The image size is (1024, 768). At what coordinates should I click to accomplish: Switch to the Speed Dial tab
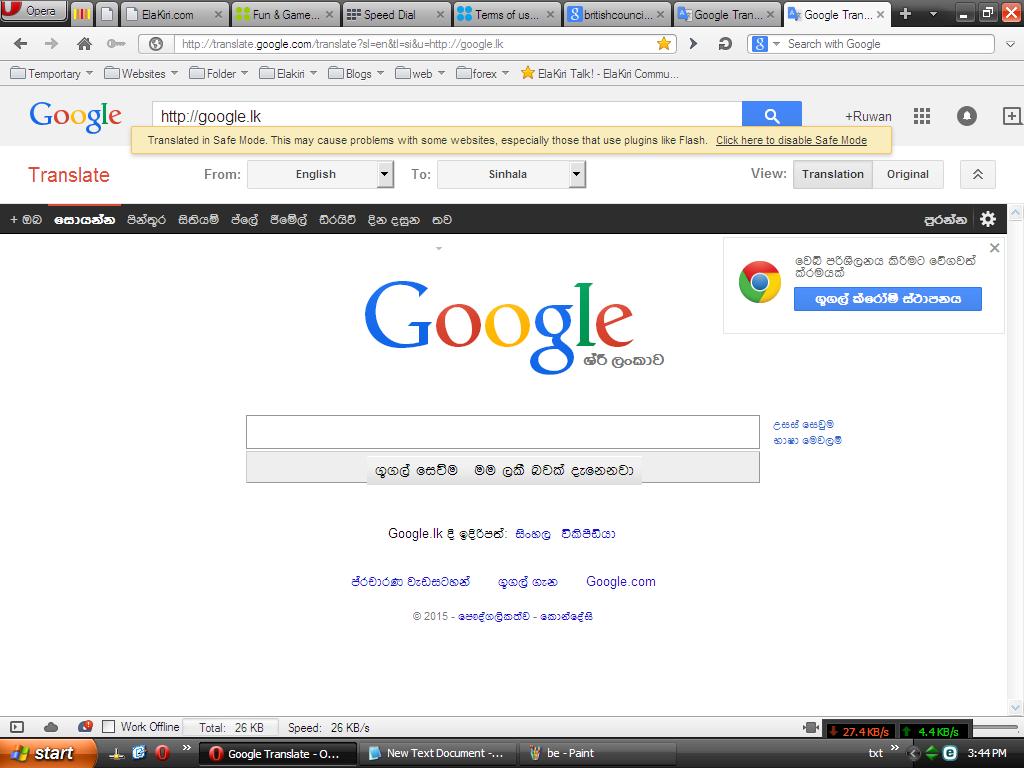(396, 14)
